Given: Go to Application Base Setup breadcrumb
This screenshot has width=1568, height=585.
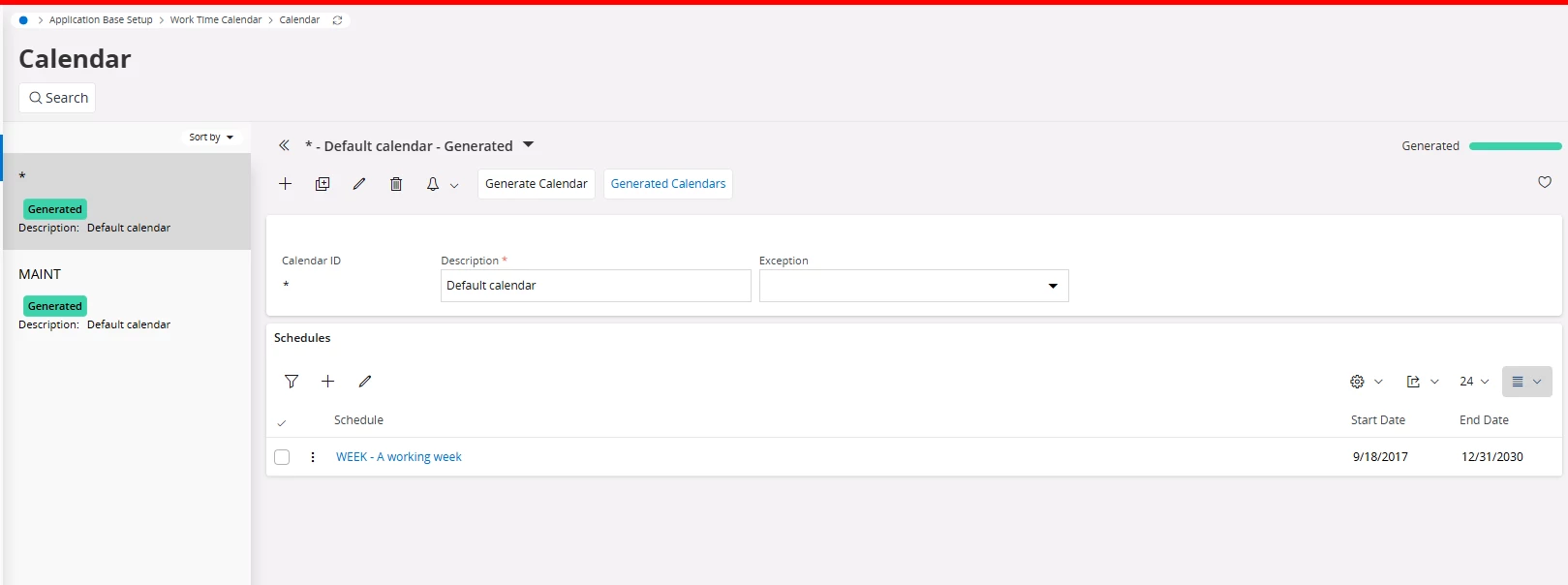Looking at the screenshot, I should click(x=101, y=20).
